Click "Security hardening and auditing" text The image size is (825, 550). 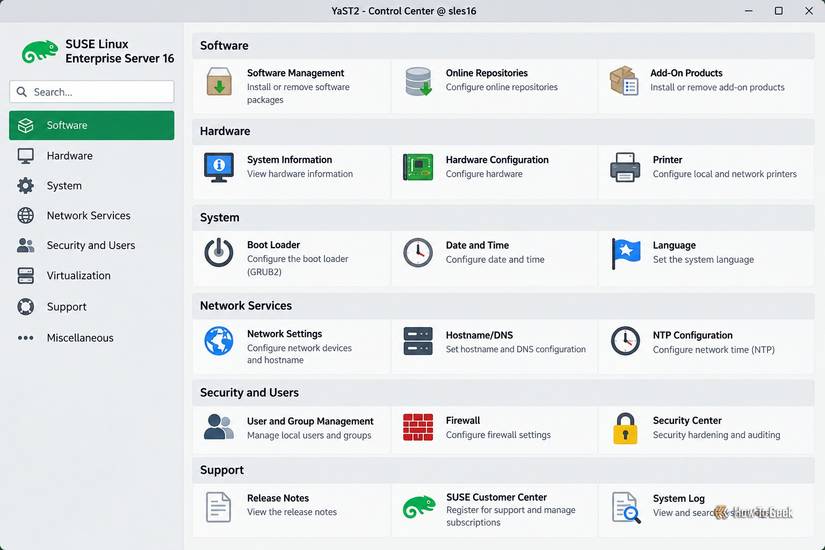(x=717, y=435)
